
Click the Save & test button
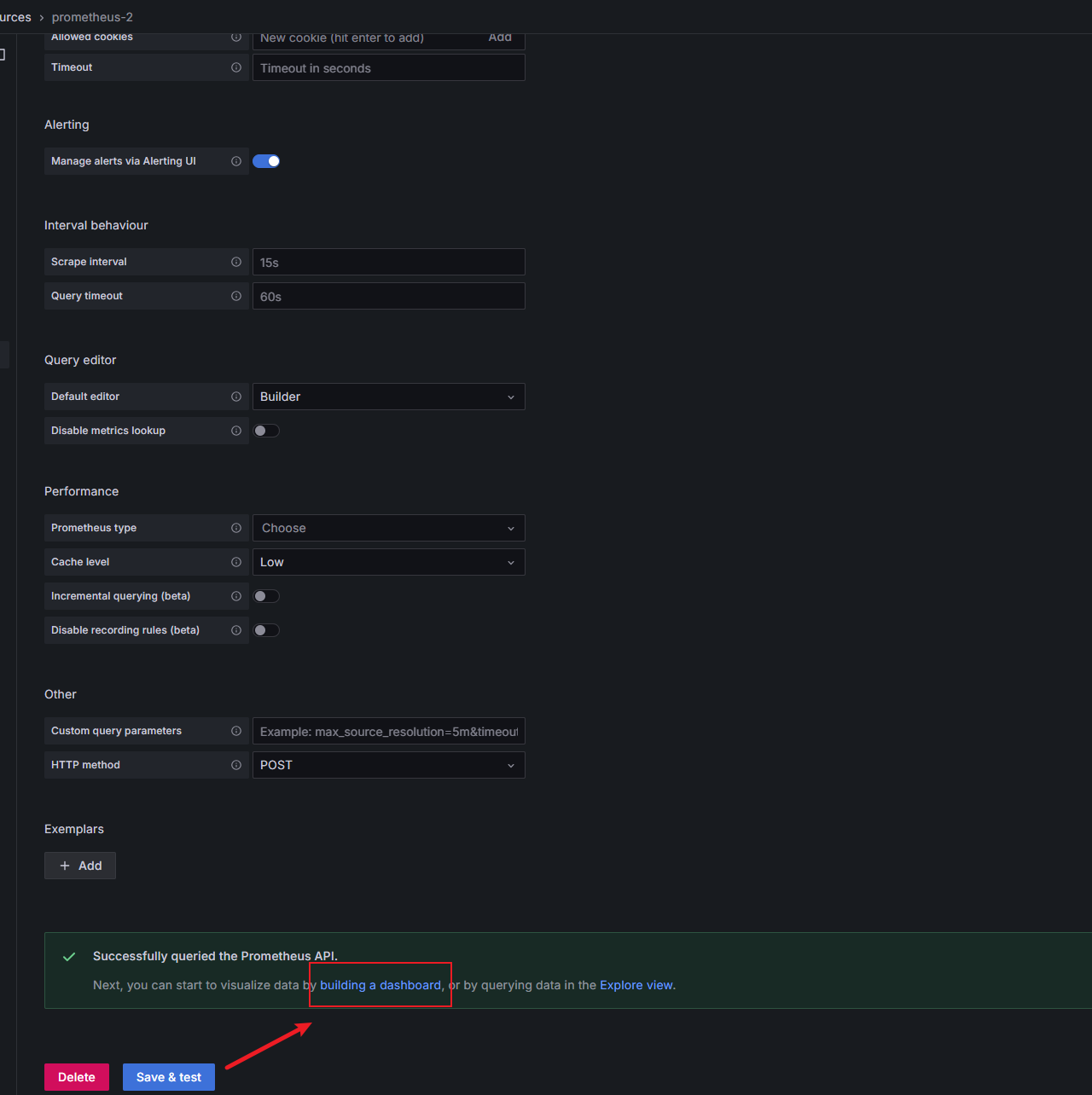pos(169,1077)
